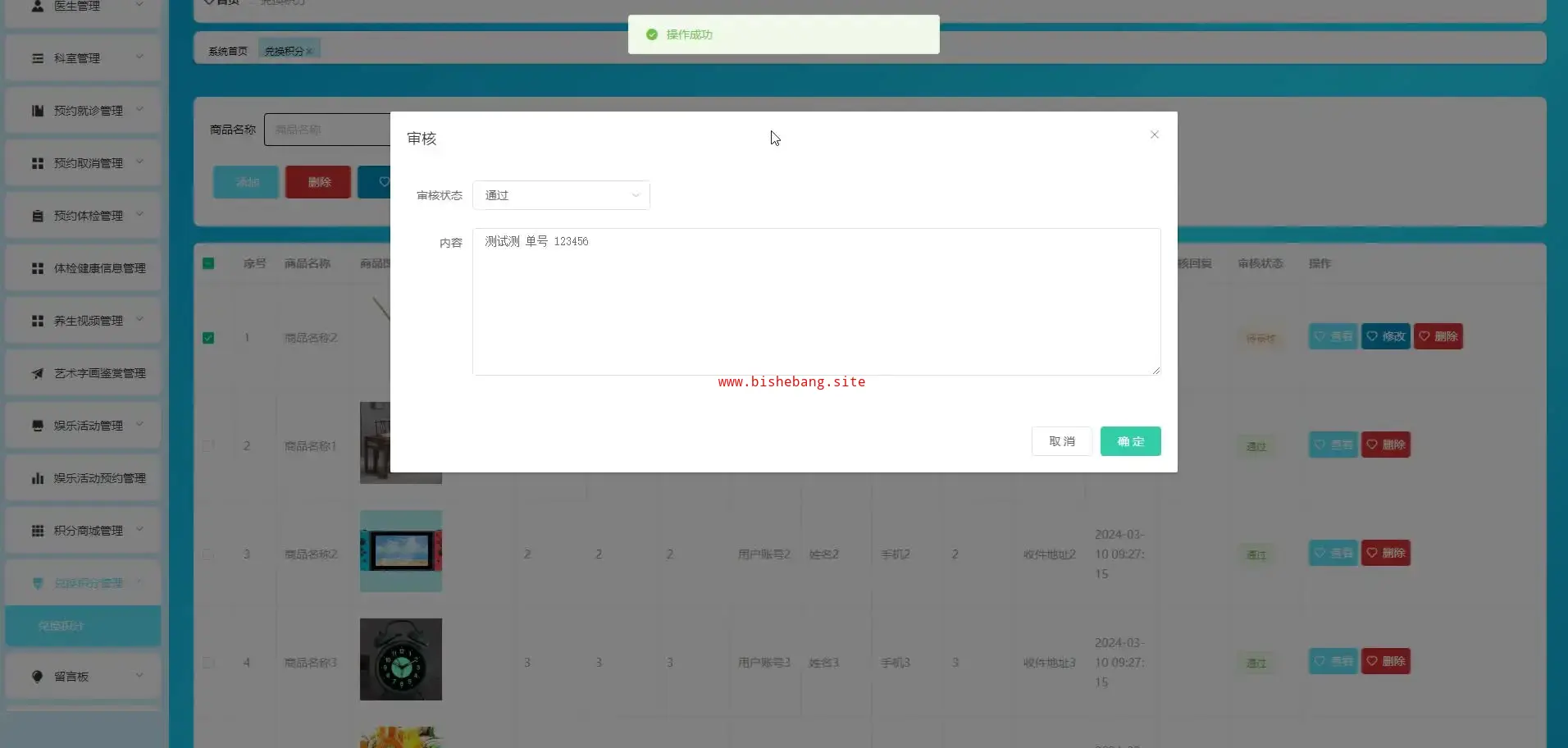Click 查看 for row 3

click(1333, 553)
